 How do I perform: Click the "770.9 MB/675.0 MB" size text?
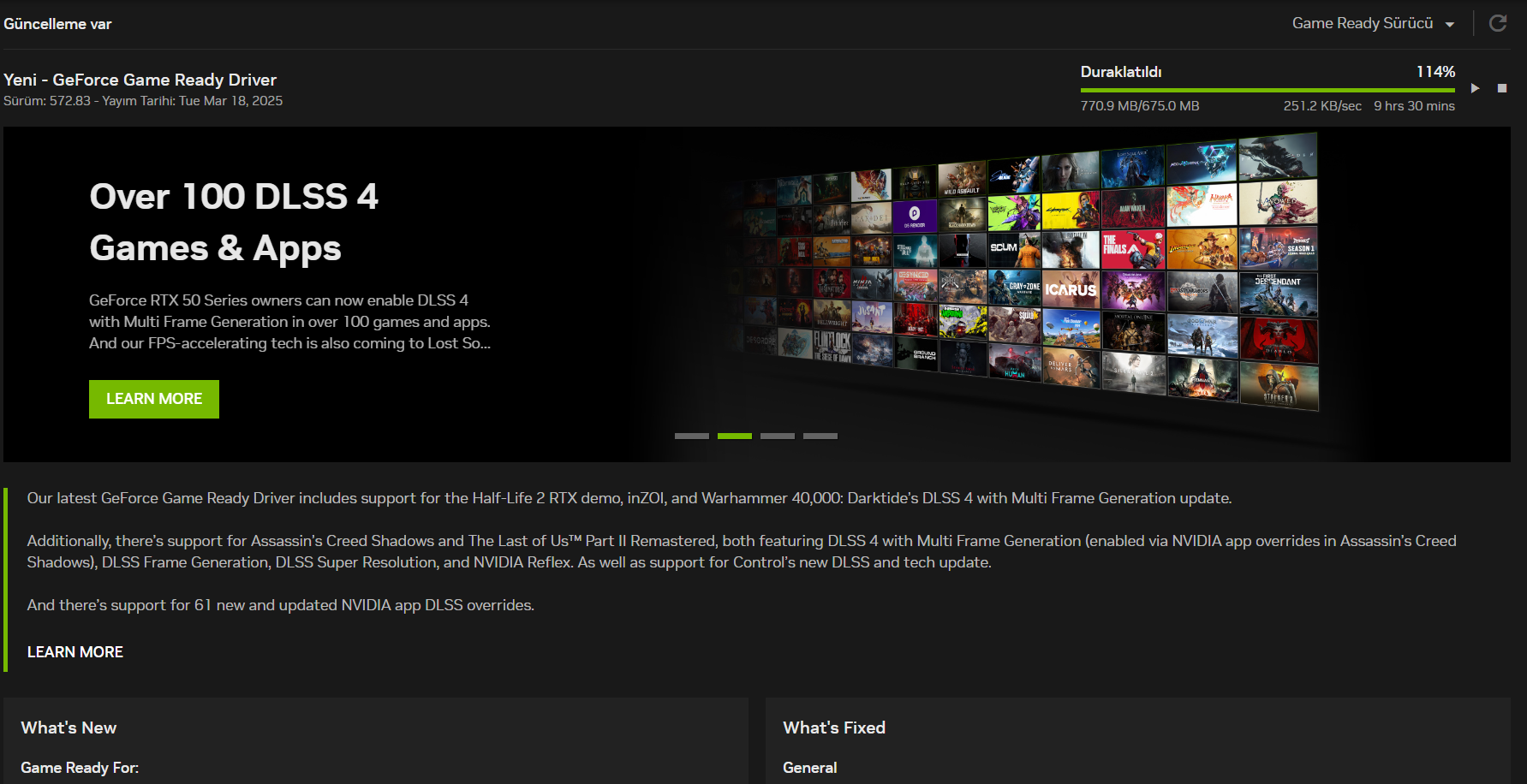1140,106
